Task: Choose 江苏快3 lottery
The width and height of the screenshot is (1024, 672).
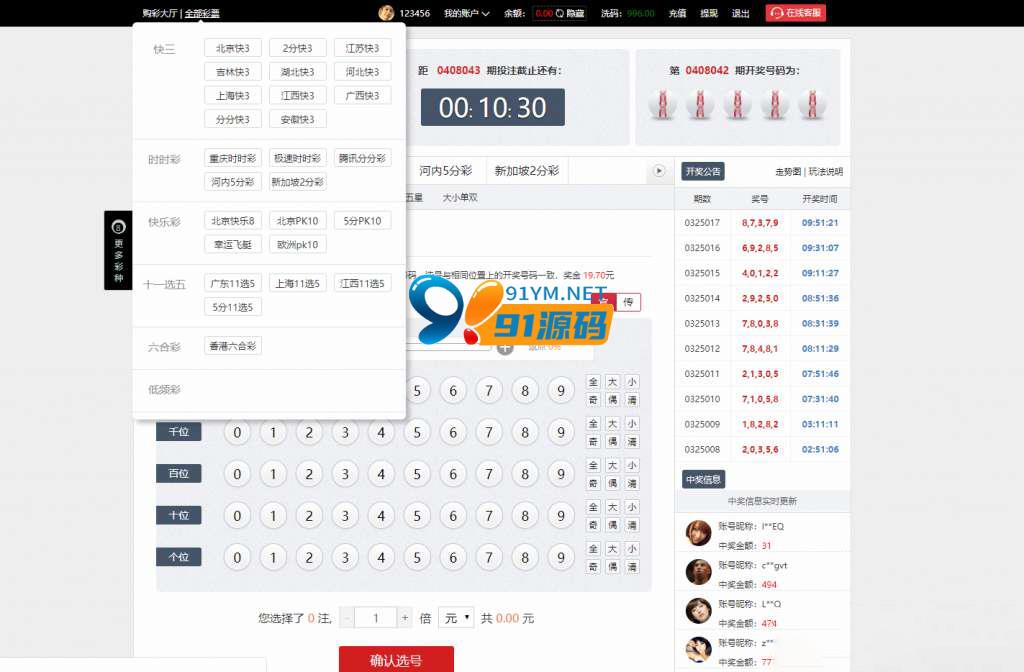Action: pyautogui.click(x=362, y=48)
